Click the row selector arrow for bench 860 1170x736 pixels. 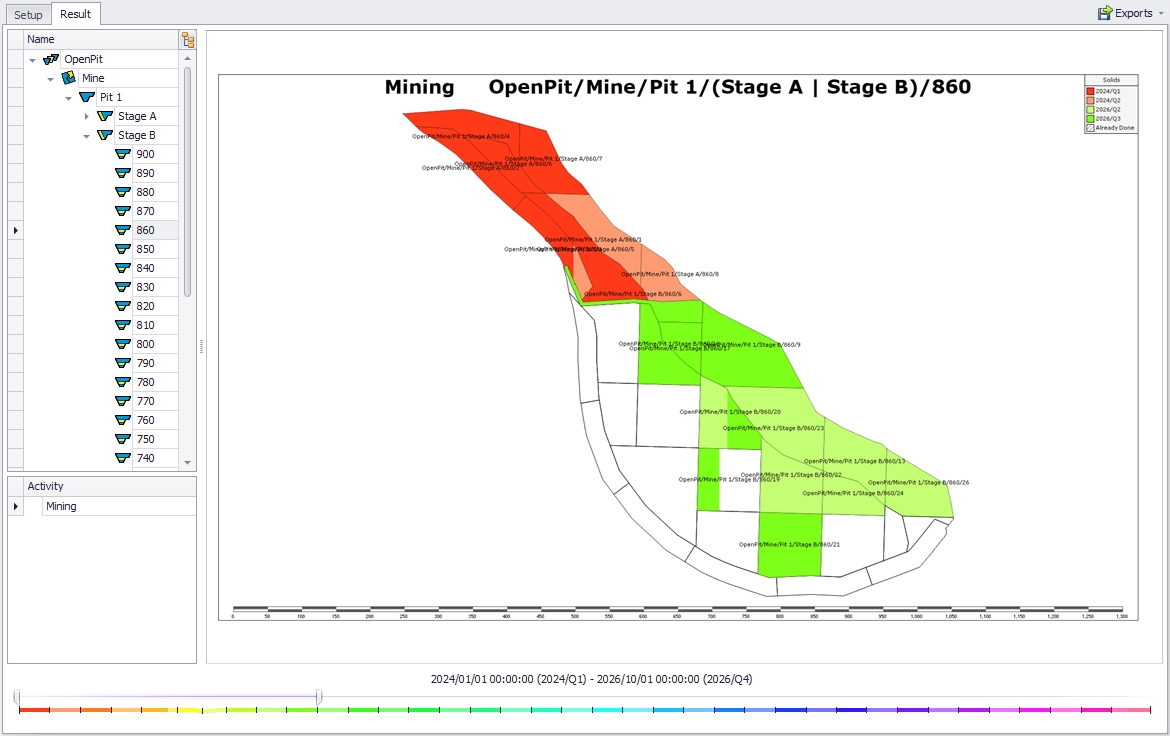pyautogui.click(x=16, y=231)
